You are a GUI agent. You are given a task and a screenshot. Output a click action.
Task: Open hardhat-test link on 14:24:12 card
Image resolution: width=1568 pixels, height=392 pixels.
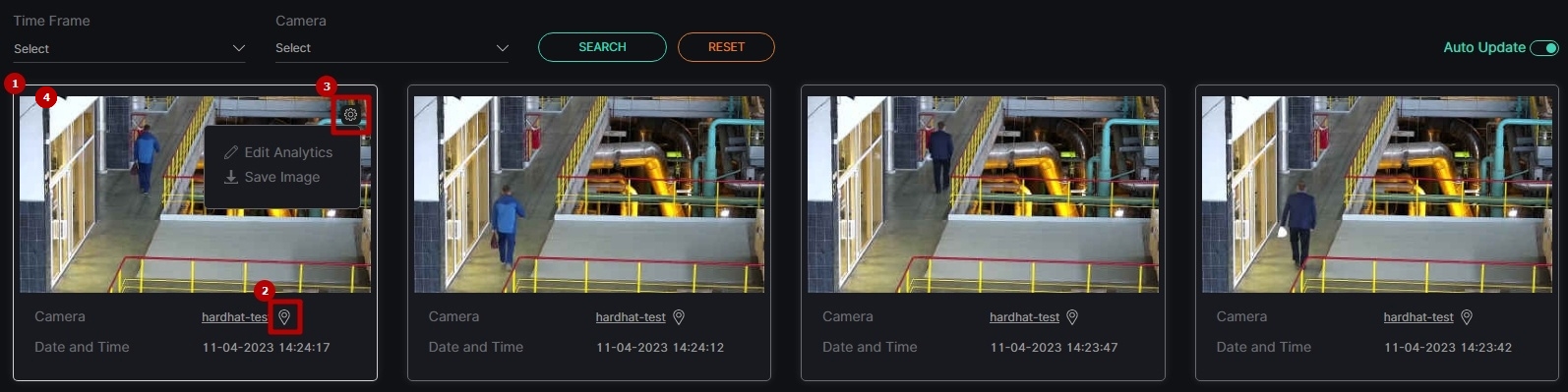(631, 317)
